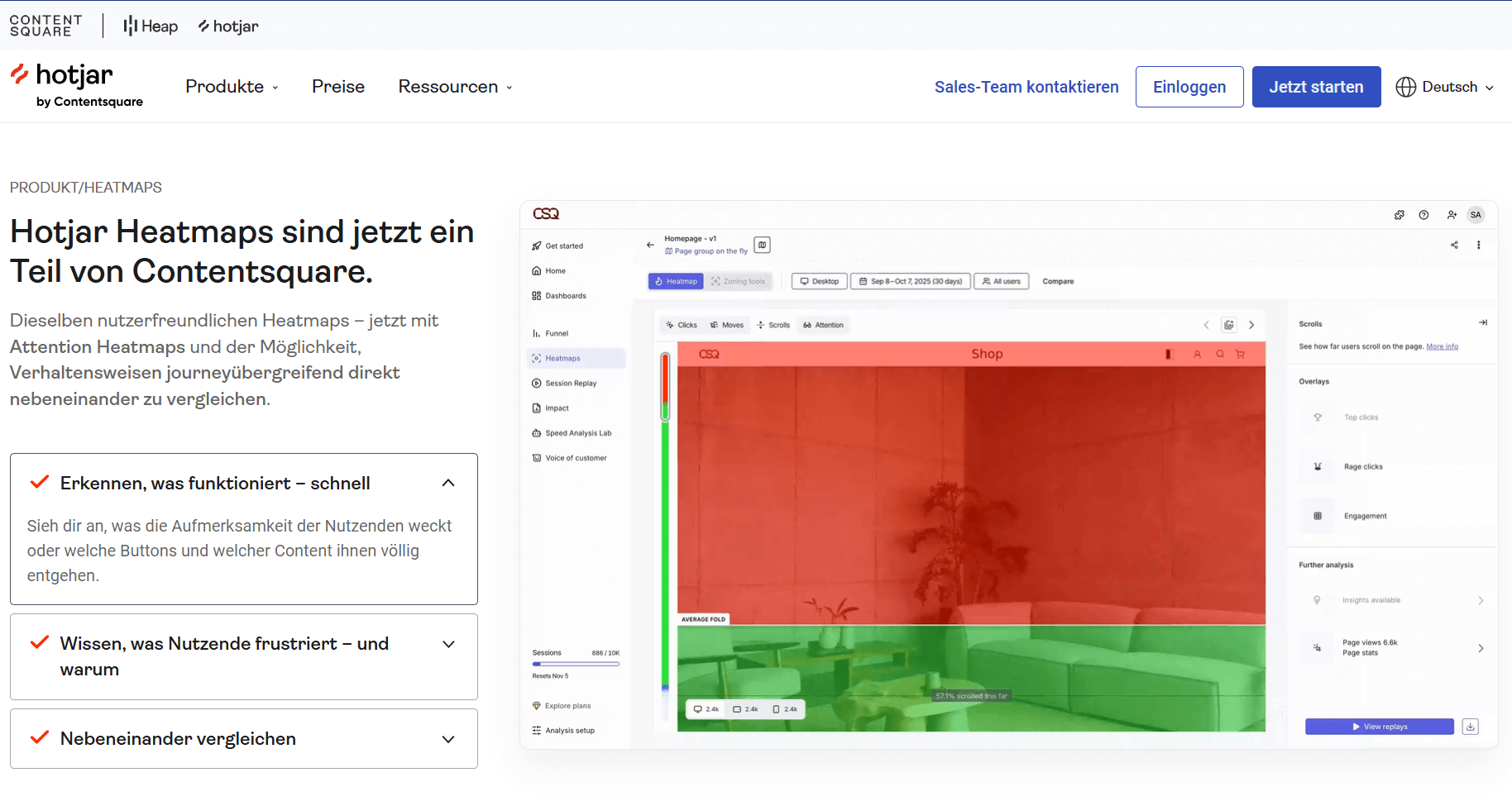Open the Impact document icon

537,408
